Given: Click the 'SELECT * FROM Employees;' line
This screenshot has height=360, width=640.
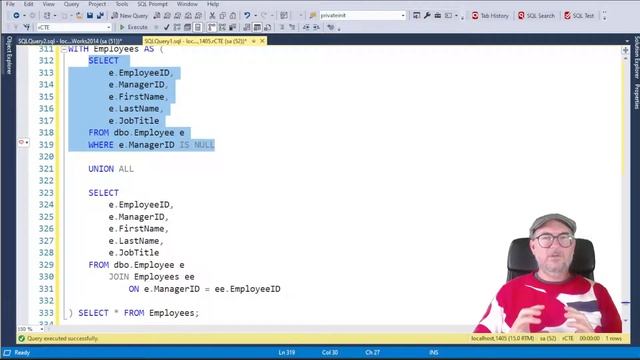Looking at the screenshot, I should click(x=138, y=313).
